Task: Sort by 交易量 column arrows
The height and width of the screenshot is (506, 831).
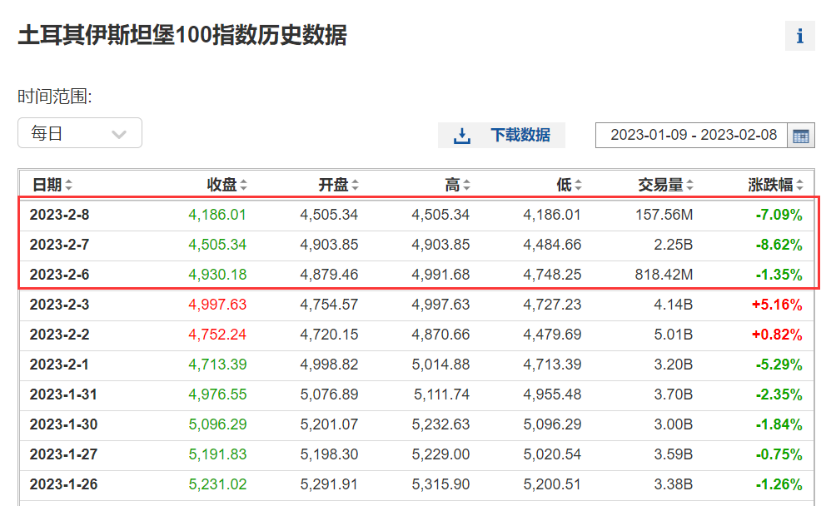Action: click(x=689, y=185)
